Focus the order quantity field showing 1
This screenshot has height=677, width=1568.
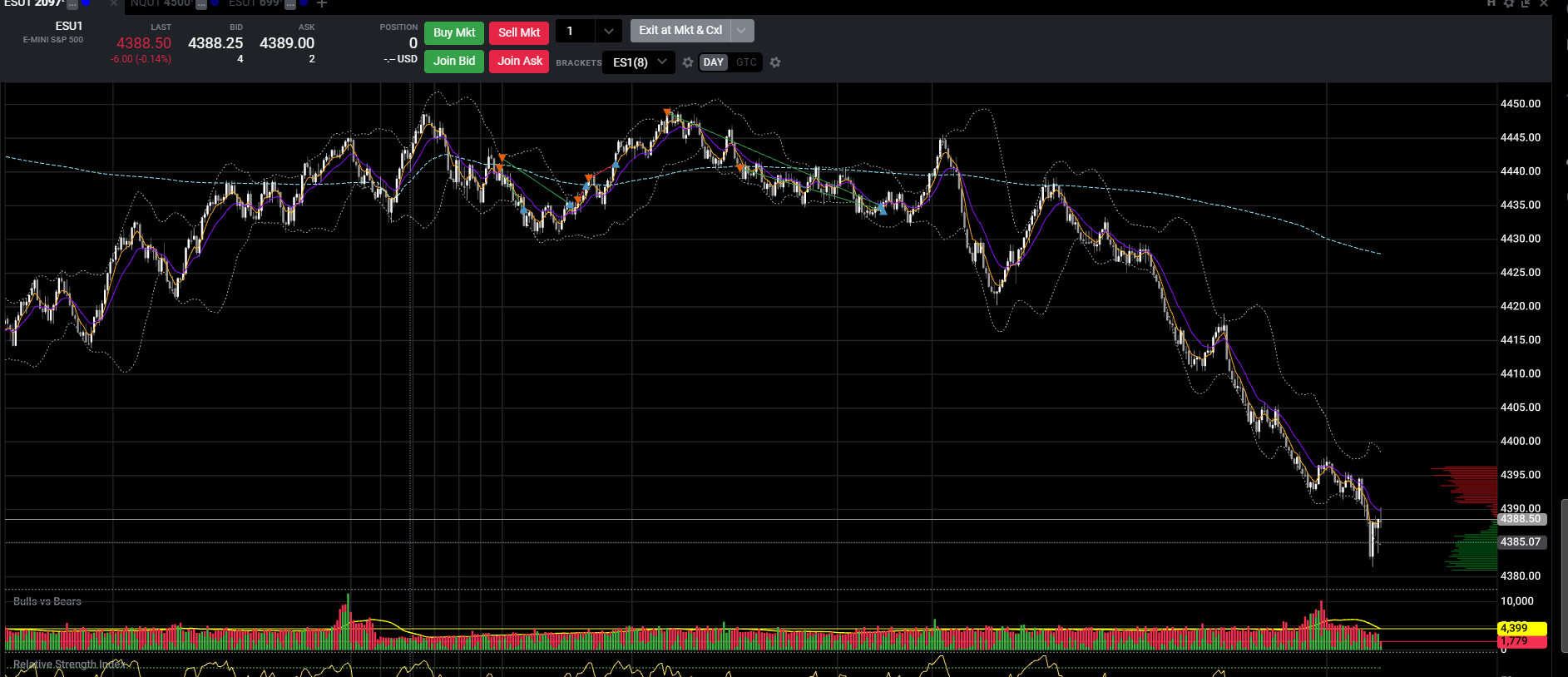coord(575,32)
